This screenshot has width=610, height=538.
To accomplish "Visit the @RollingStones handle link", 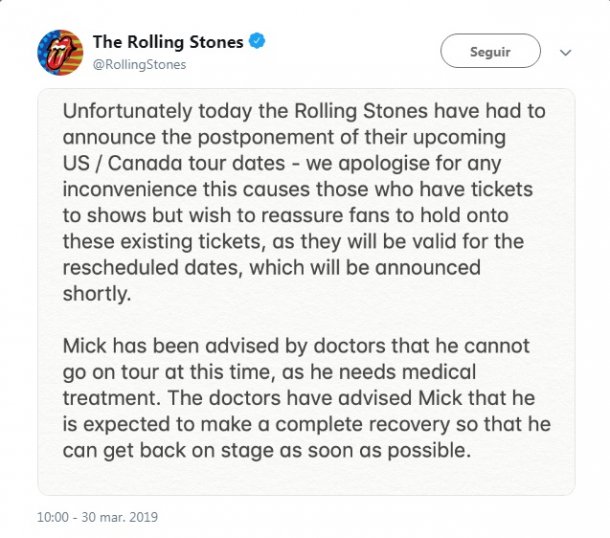I will [139, 64].
